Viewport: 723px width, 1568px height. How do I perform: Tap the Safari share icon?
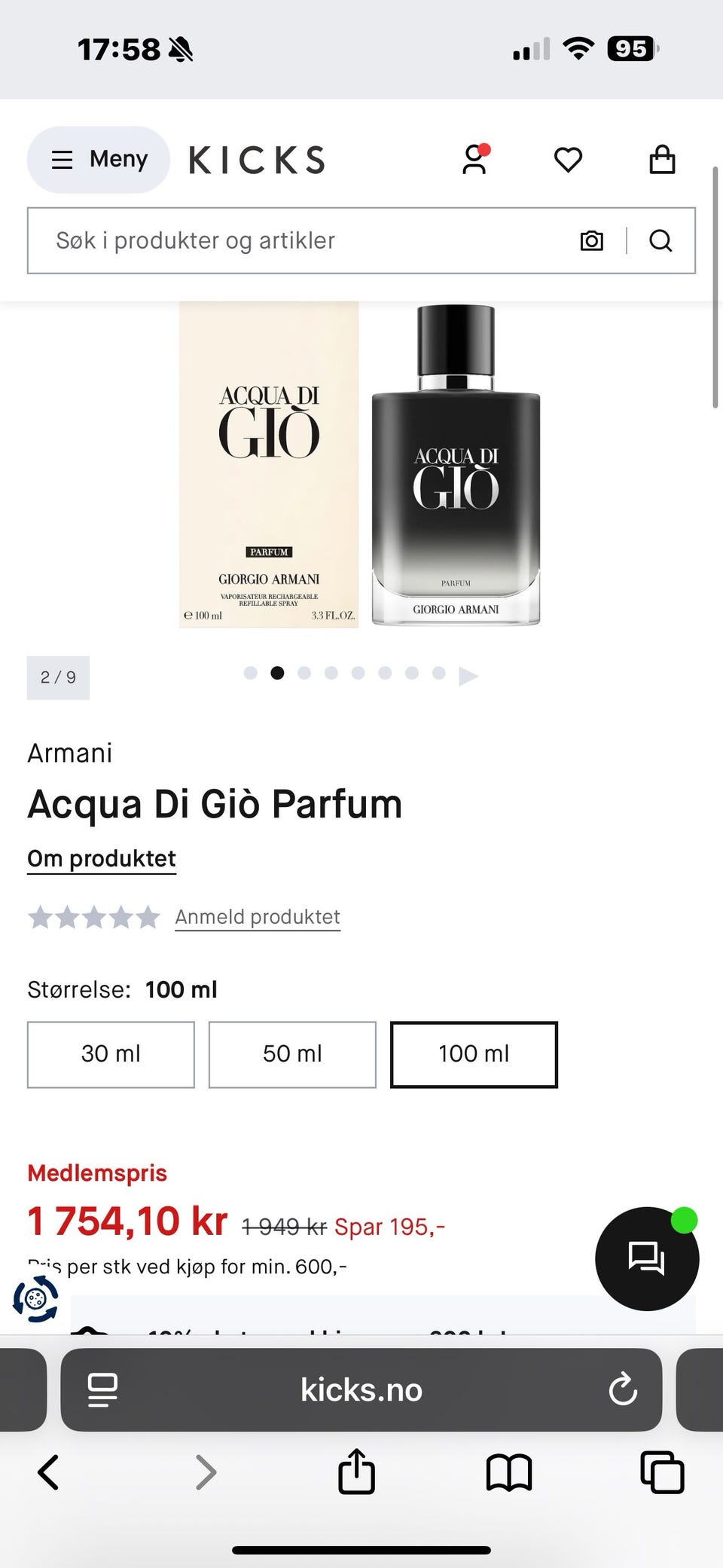point(356,1472)
